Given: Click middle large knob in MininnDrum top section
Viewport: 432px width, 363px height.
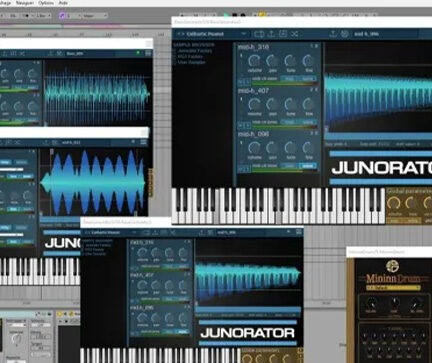Looking at the screenshot, I should click(394, 303).
